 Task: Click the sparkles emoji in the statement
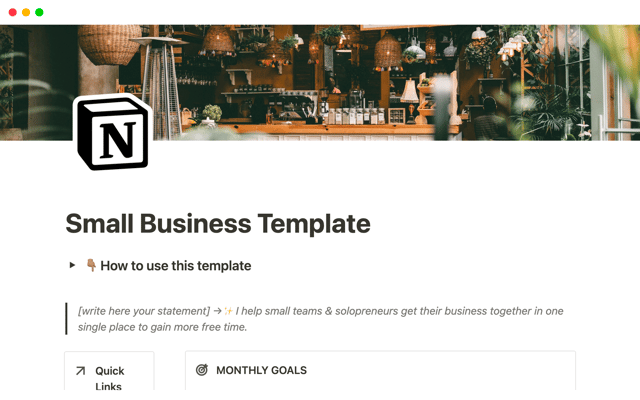pyautogui.click(x=228, y=311)
